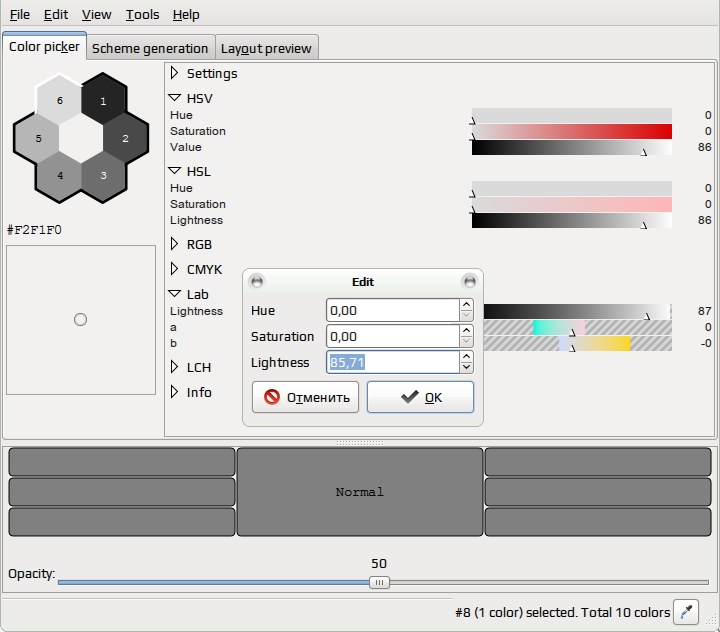Click the Lab Lightness value 87
This screenshot has height=632, width=720.
tap(704, 311)
